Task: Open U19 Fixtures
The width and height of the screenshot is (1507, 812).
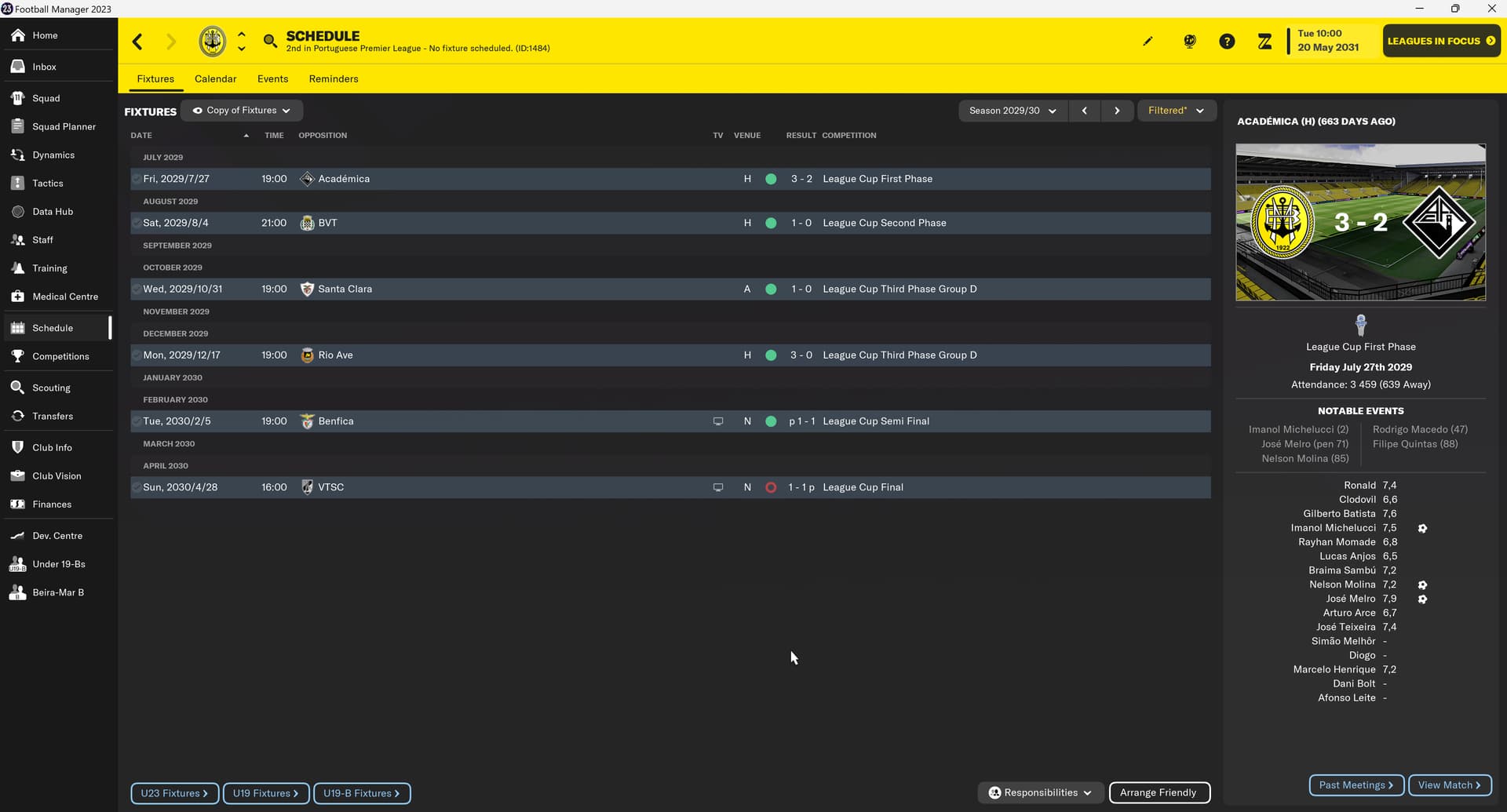Action: 266,793
